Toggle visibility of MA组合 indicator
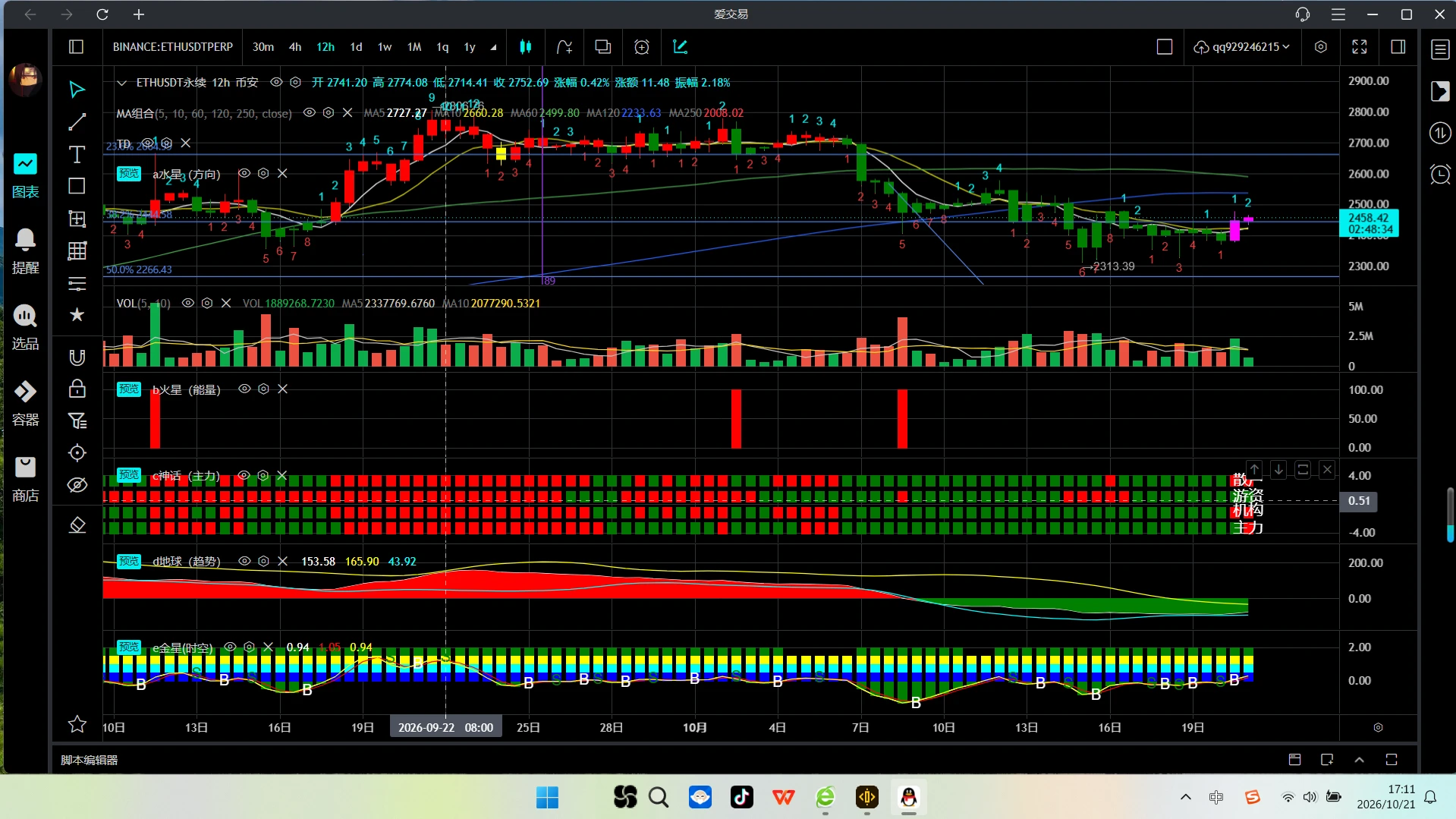 pos(310,112)
